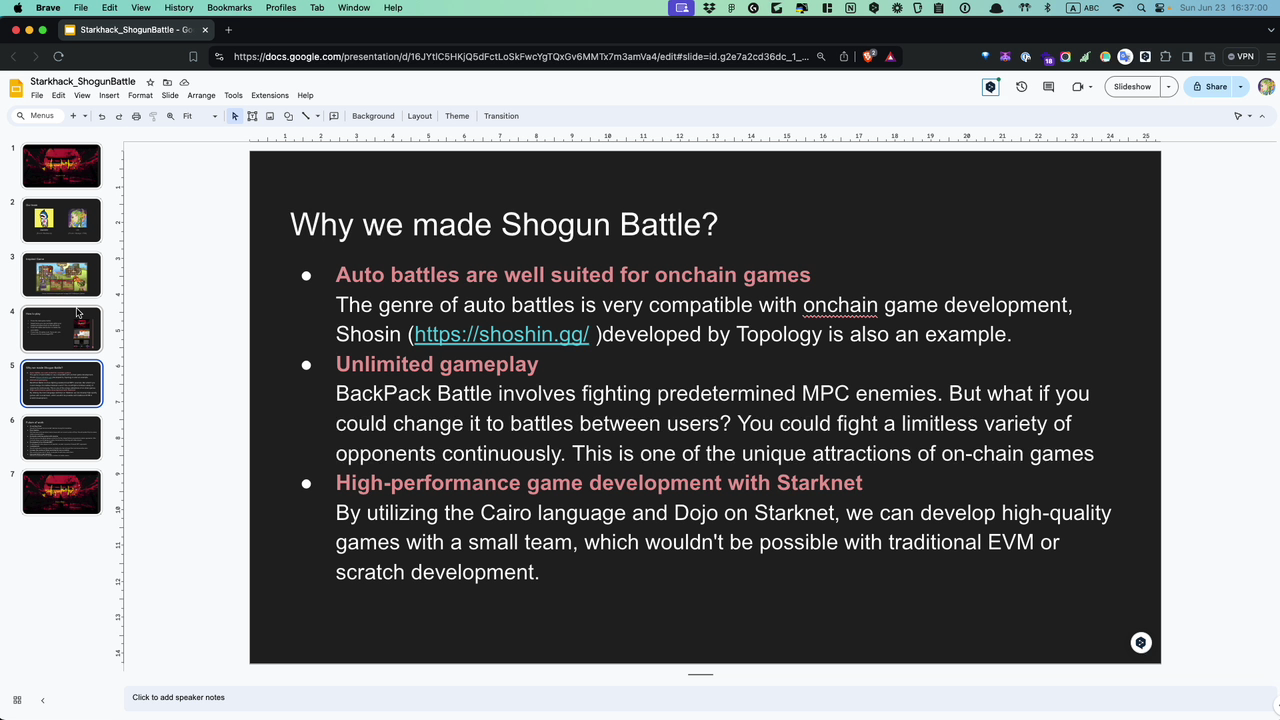The width and height of the screenshot is (1280, 720).
Task: Expand the Meet camera dropdown arrow
Action: point(1090,87)
